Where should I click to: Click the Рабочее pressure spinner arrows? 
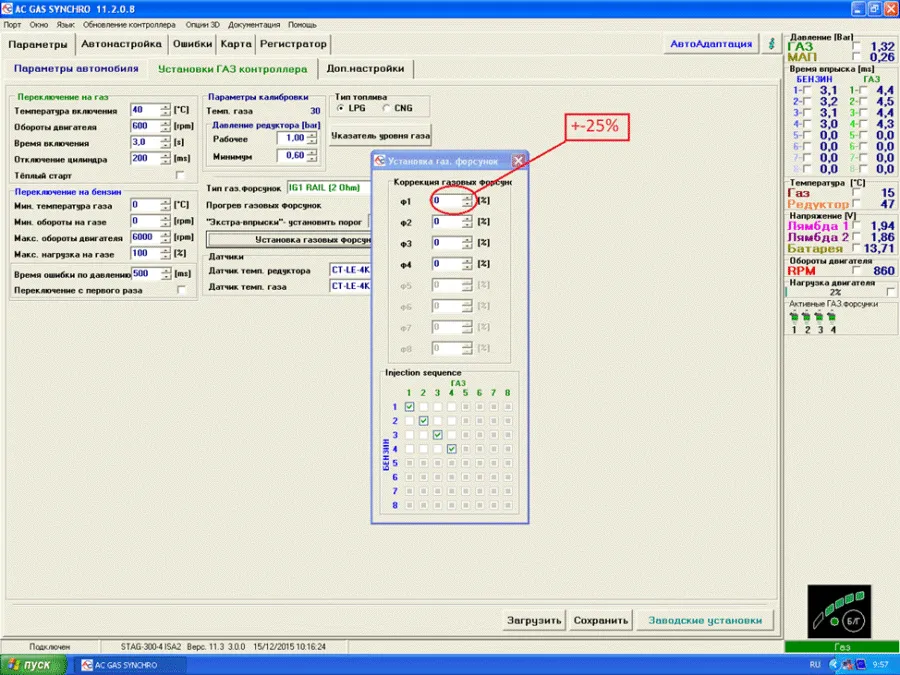(312, 138)
